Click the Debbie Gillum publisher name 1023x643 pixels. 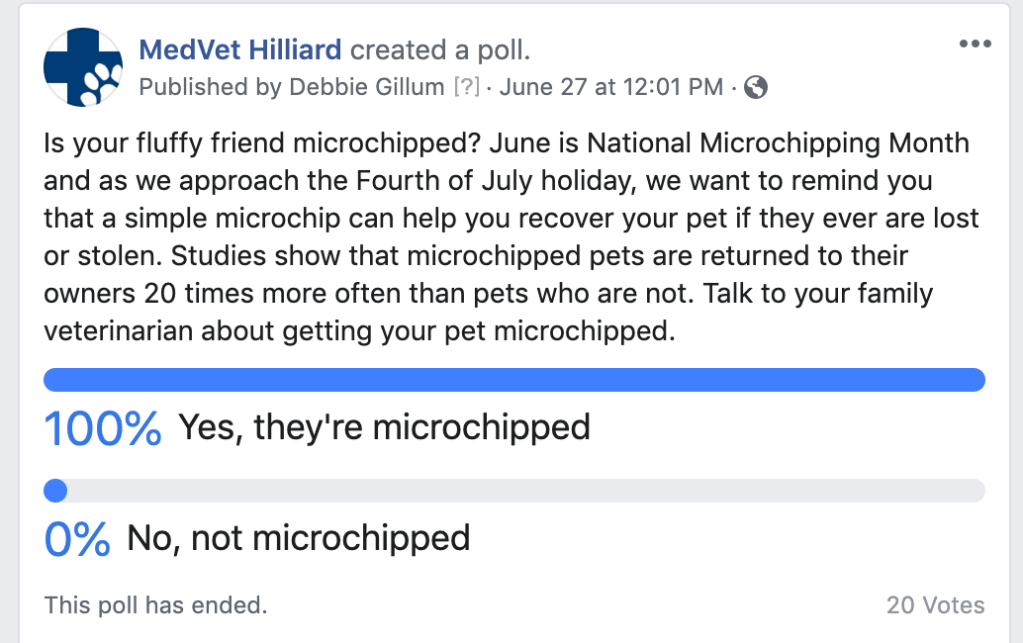[366, 87]
